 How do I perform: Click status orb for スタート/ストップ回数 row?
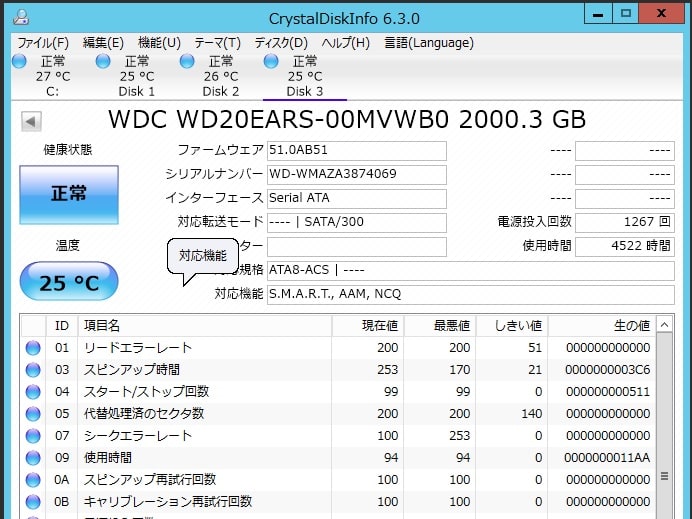(33, 392)
